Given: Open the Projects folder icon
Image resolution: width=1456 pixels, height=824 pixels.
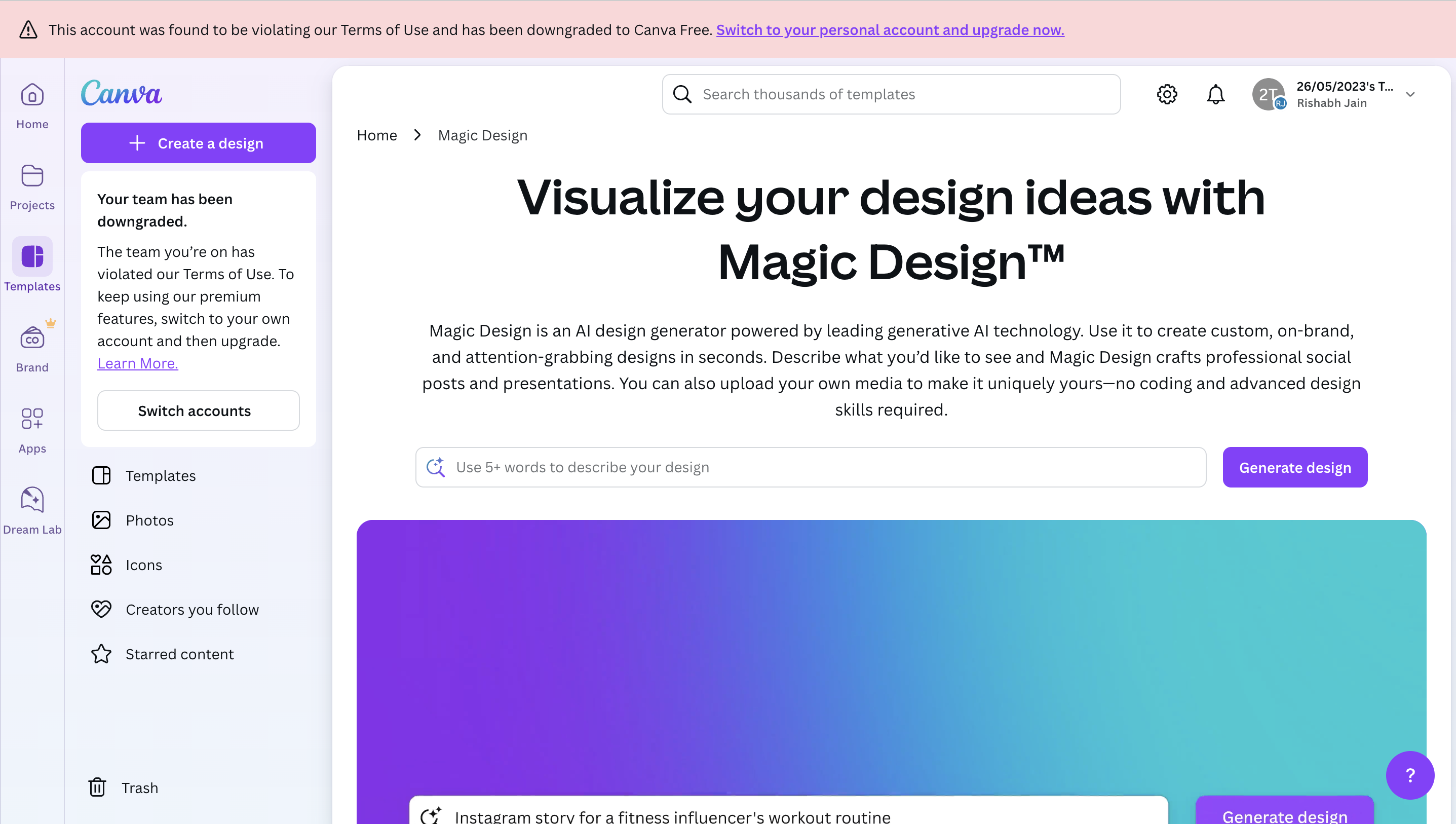Looking at the screenshot, I should [32, 176].
